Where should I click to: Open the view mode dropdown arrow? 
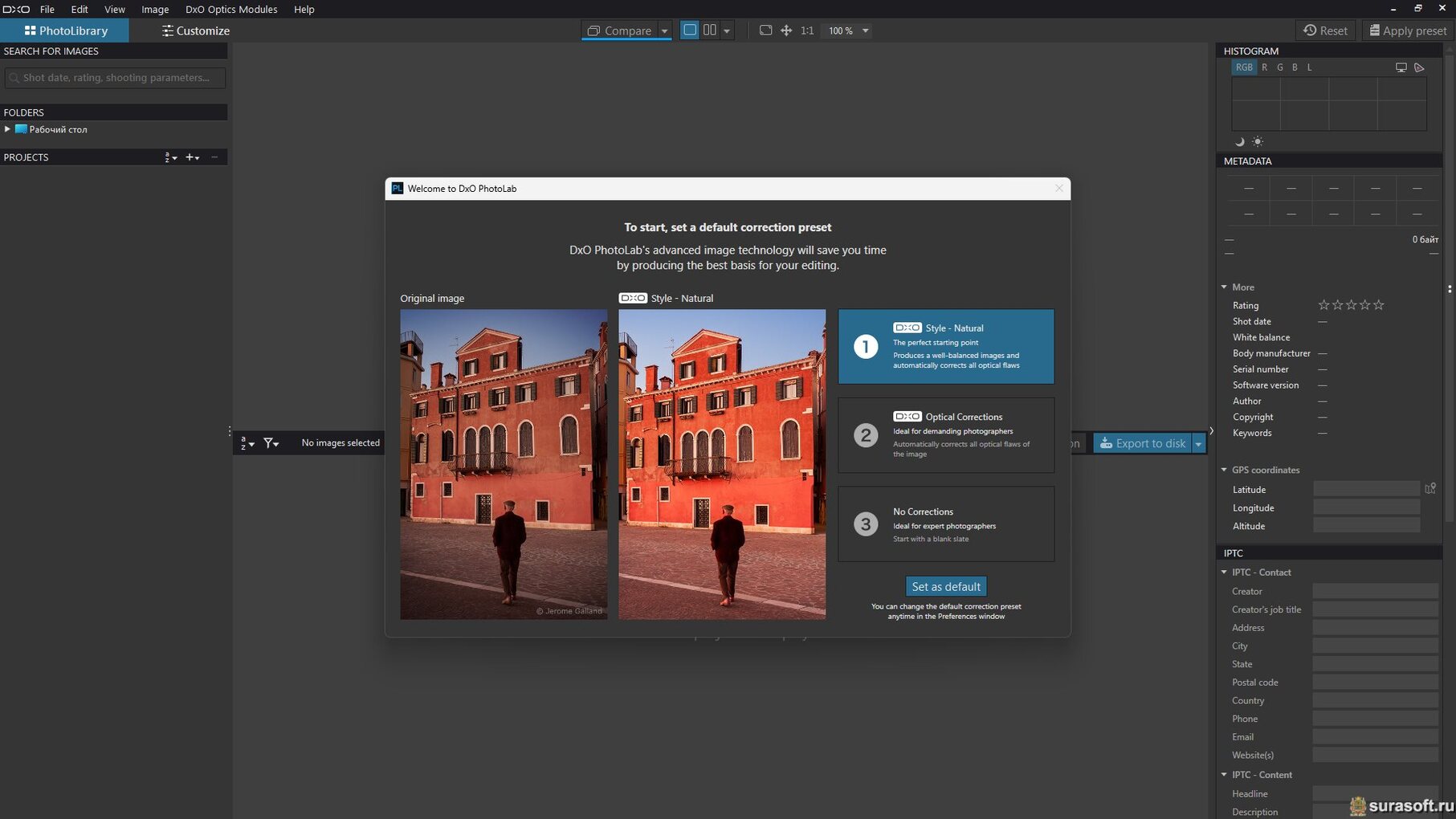coord(727,31)
